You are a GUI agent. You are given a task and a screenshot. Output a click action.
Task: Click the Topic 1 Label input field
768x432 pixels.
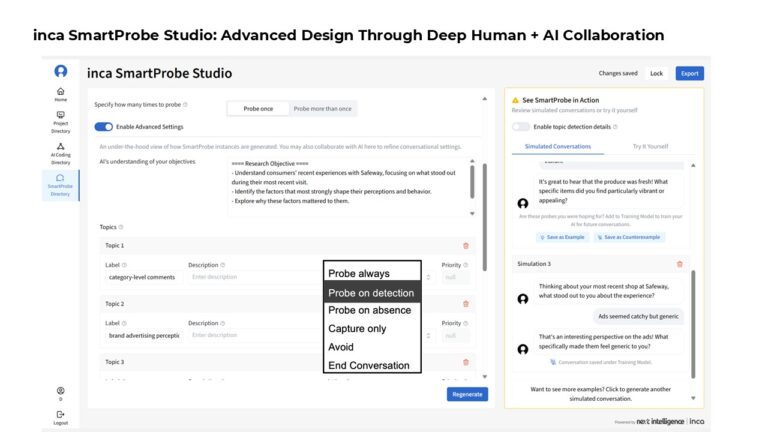(142, 277)
